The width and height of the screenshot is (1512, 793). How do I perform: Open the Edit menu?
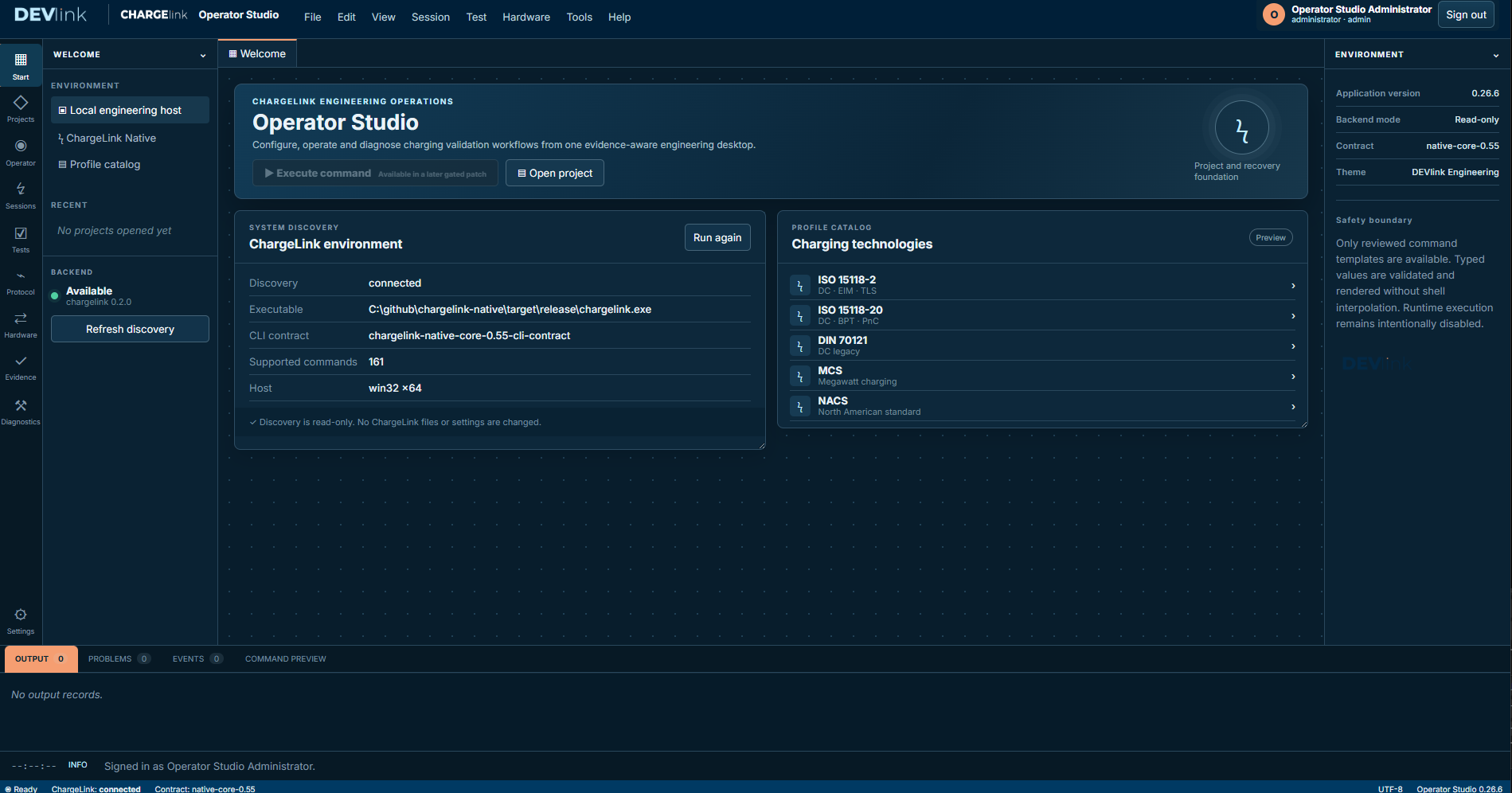pyautogui.click(x=346, y=17)
